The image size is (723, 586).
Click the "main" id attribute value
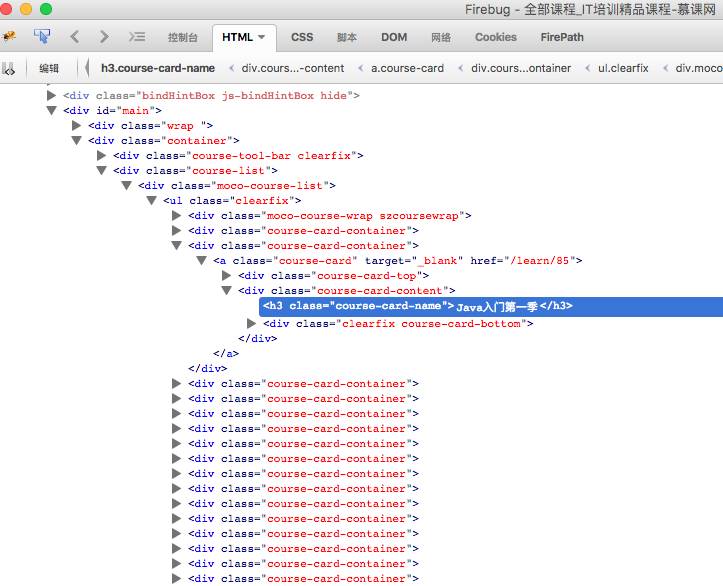click(136, 110)
